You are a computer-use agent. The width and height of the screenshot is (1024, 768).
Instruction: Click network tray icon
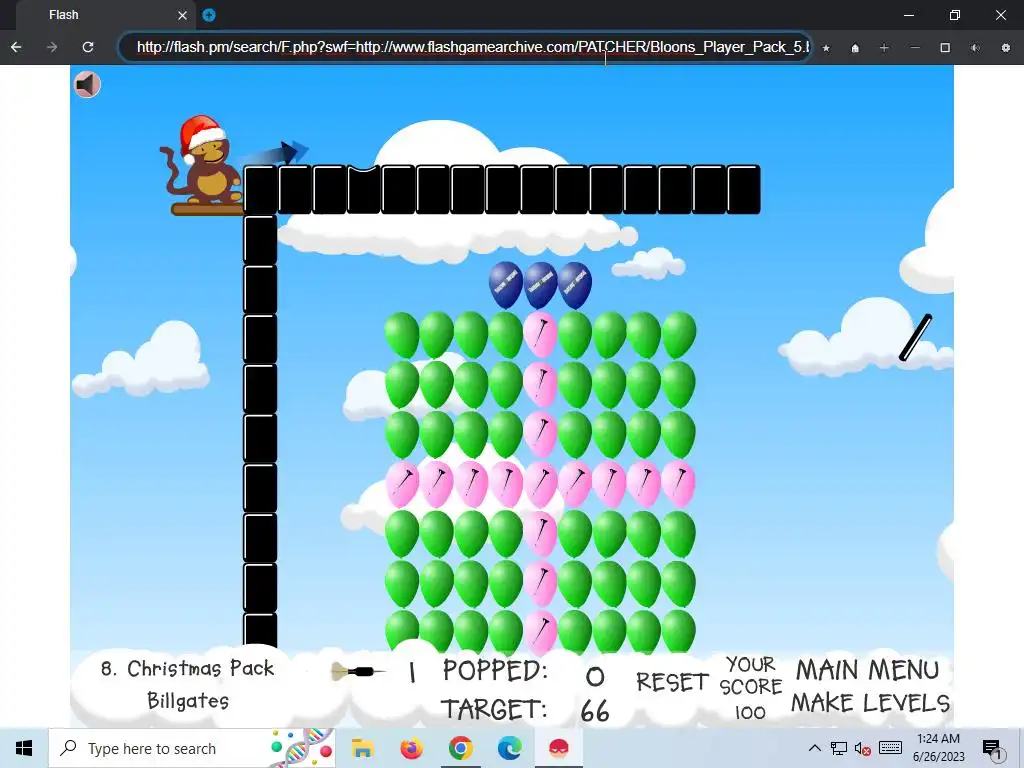tap(839, 748)
